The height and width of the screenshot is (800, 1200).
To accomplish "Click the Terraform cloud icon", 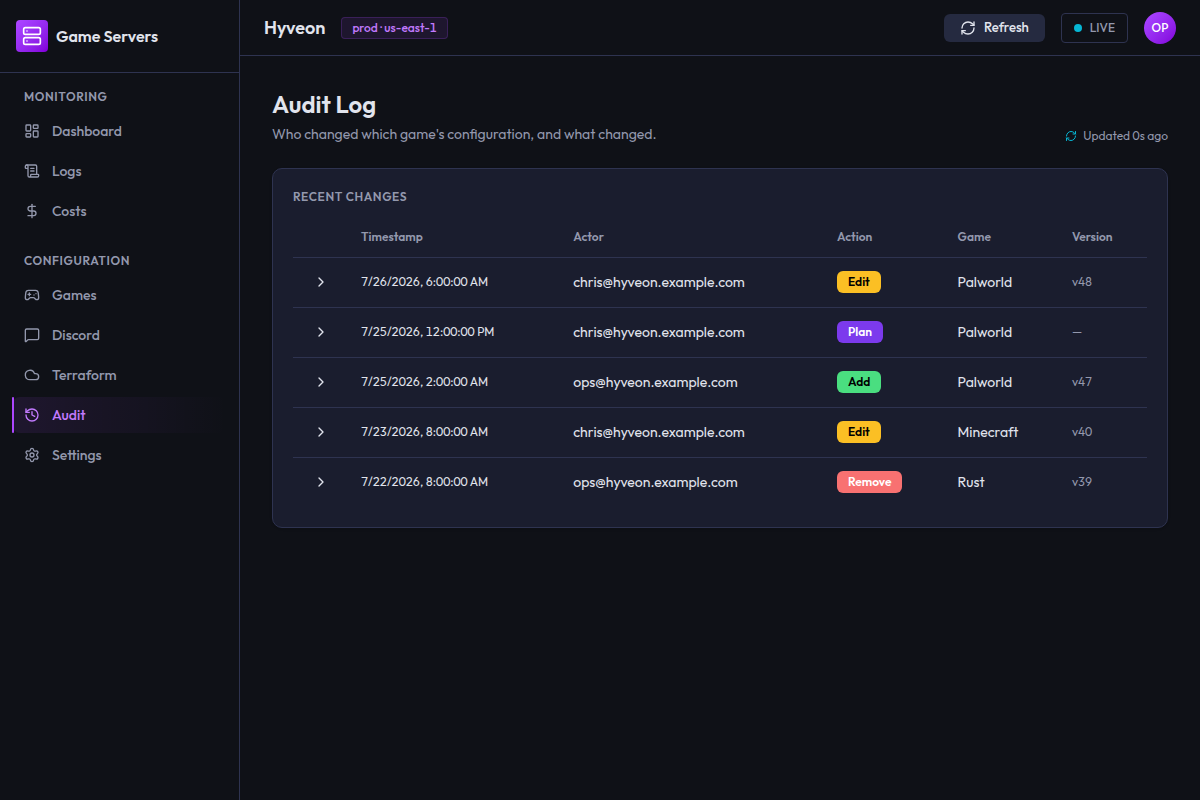I will [x=32, y=375].
